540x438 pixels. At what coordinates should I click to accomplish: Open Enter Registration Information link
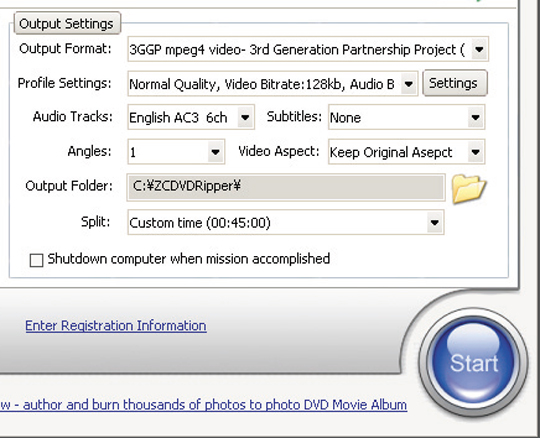(x=116, y=325)
